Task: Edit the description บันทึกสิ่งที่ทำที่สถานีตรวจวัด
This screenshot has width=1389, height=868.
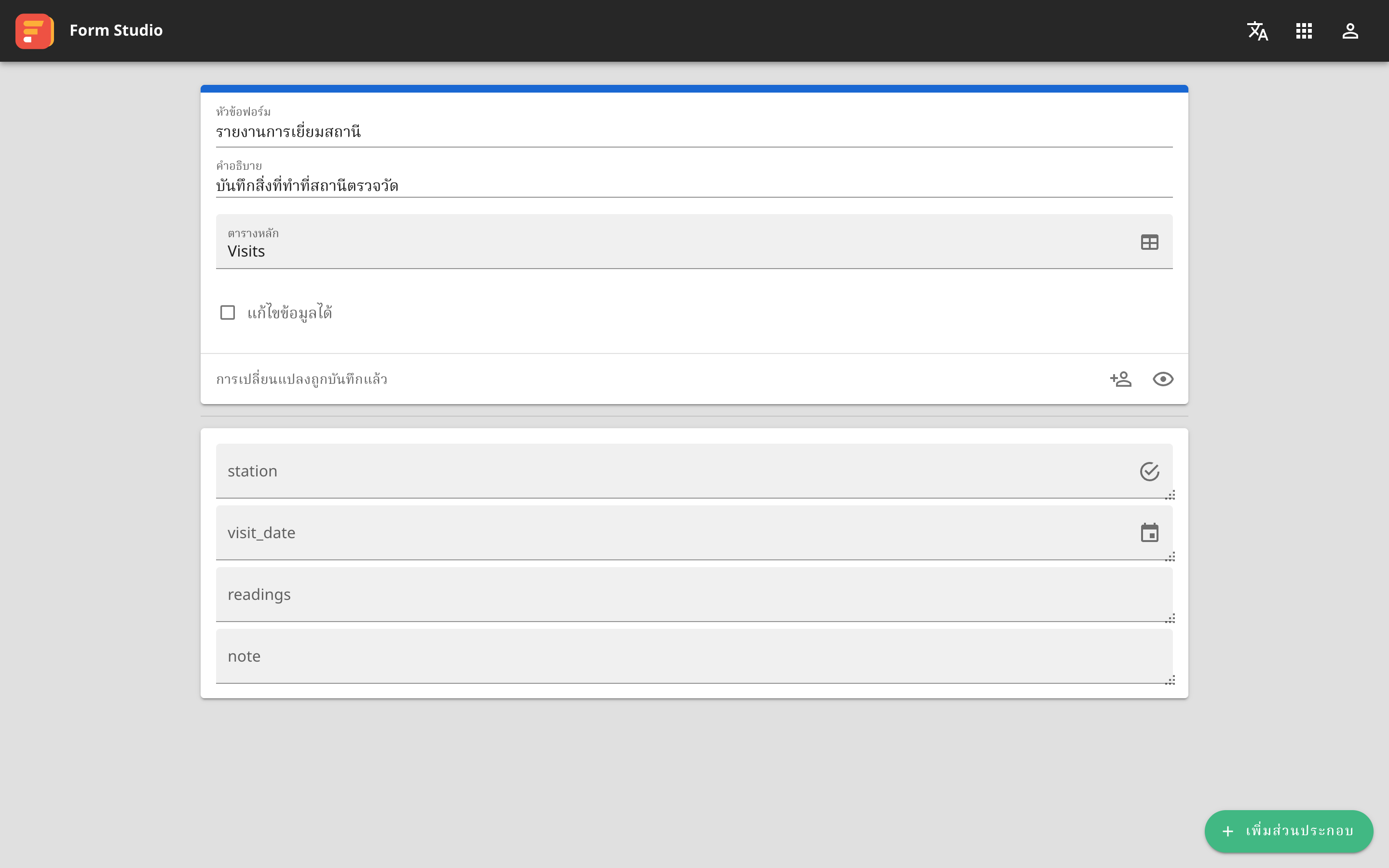Action: click(x=694, y=186)
